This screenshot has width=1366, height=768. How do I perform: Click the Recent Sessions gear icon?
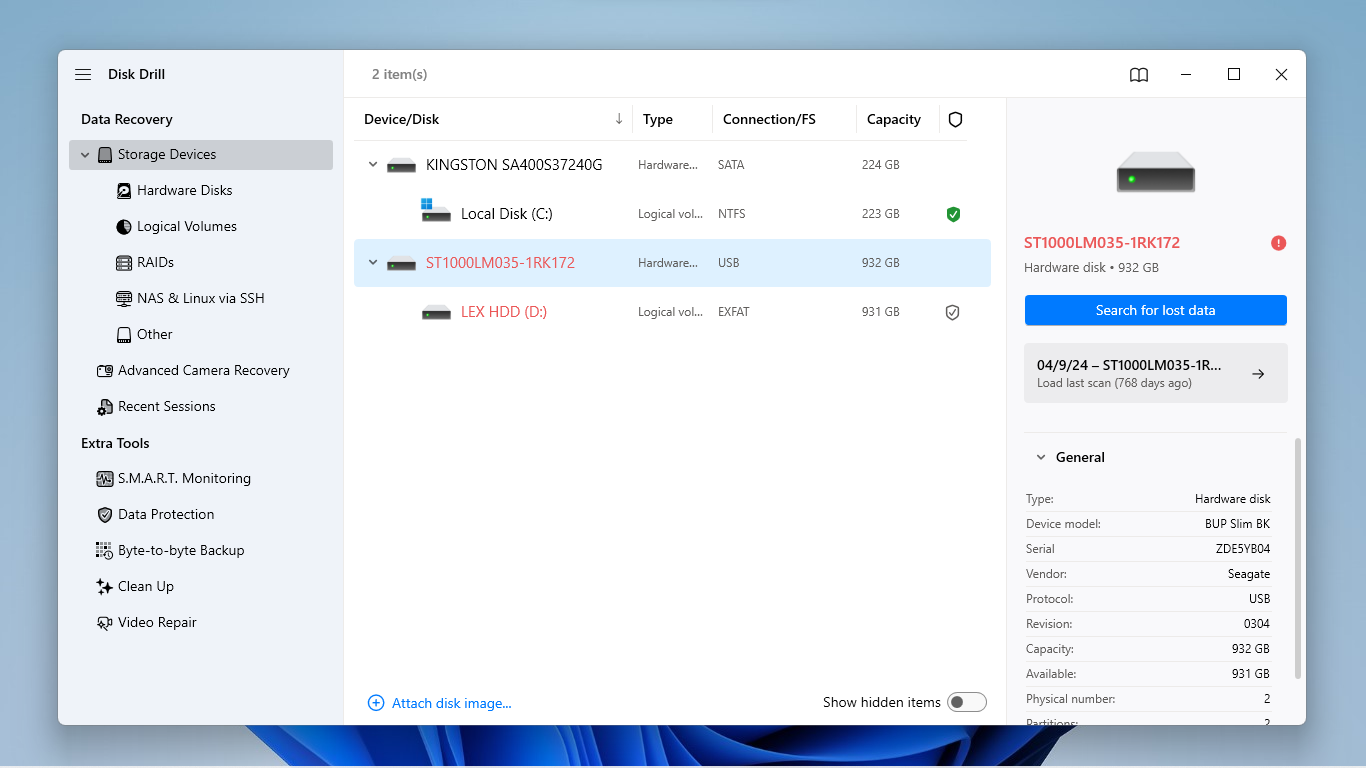point(105,407)
